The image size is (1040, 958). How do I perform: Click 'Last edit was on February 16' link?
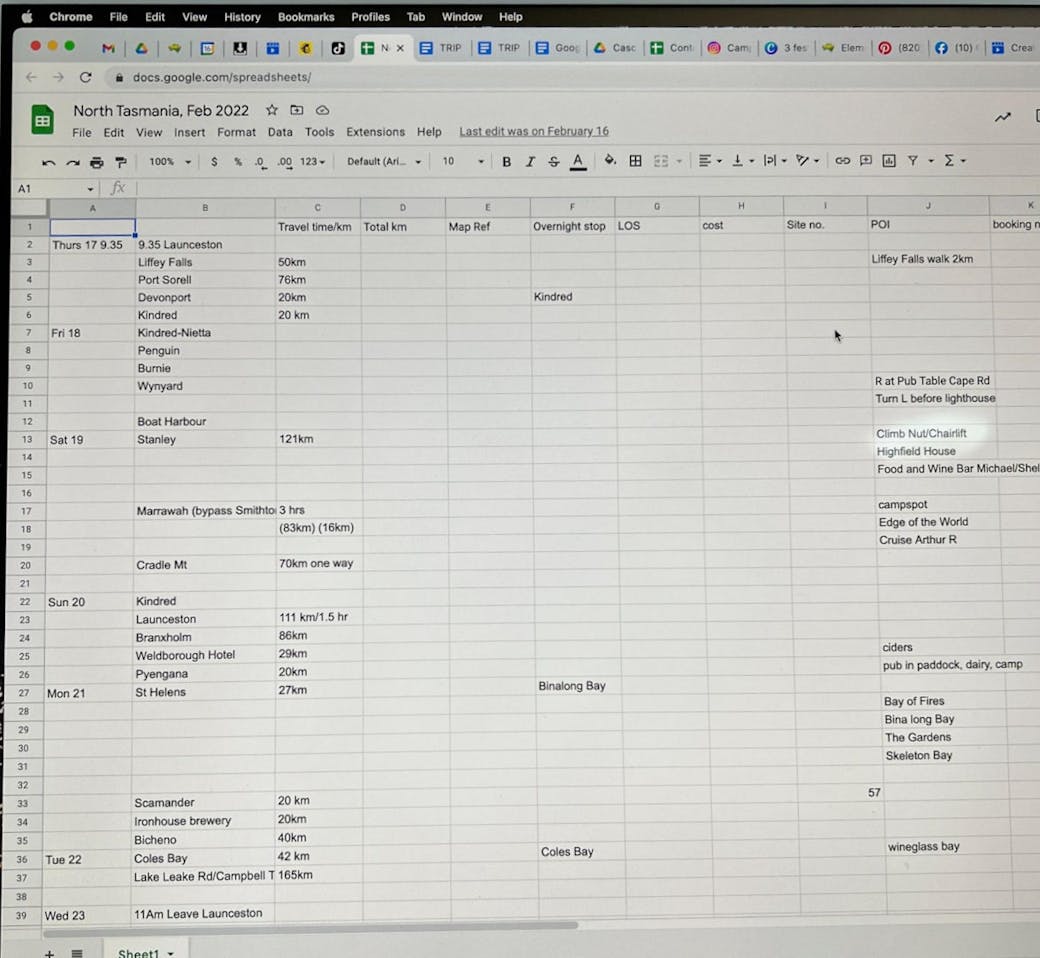[533, 132]
